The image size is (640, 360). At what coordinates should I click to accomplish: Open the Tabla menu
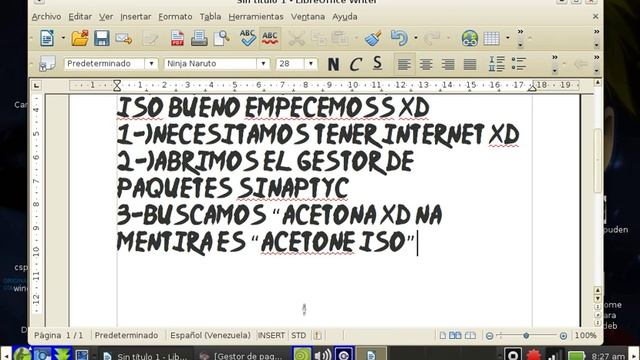[x=210, y=17]
